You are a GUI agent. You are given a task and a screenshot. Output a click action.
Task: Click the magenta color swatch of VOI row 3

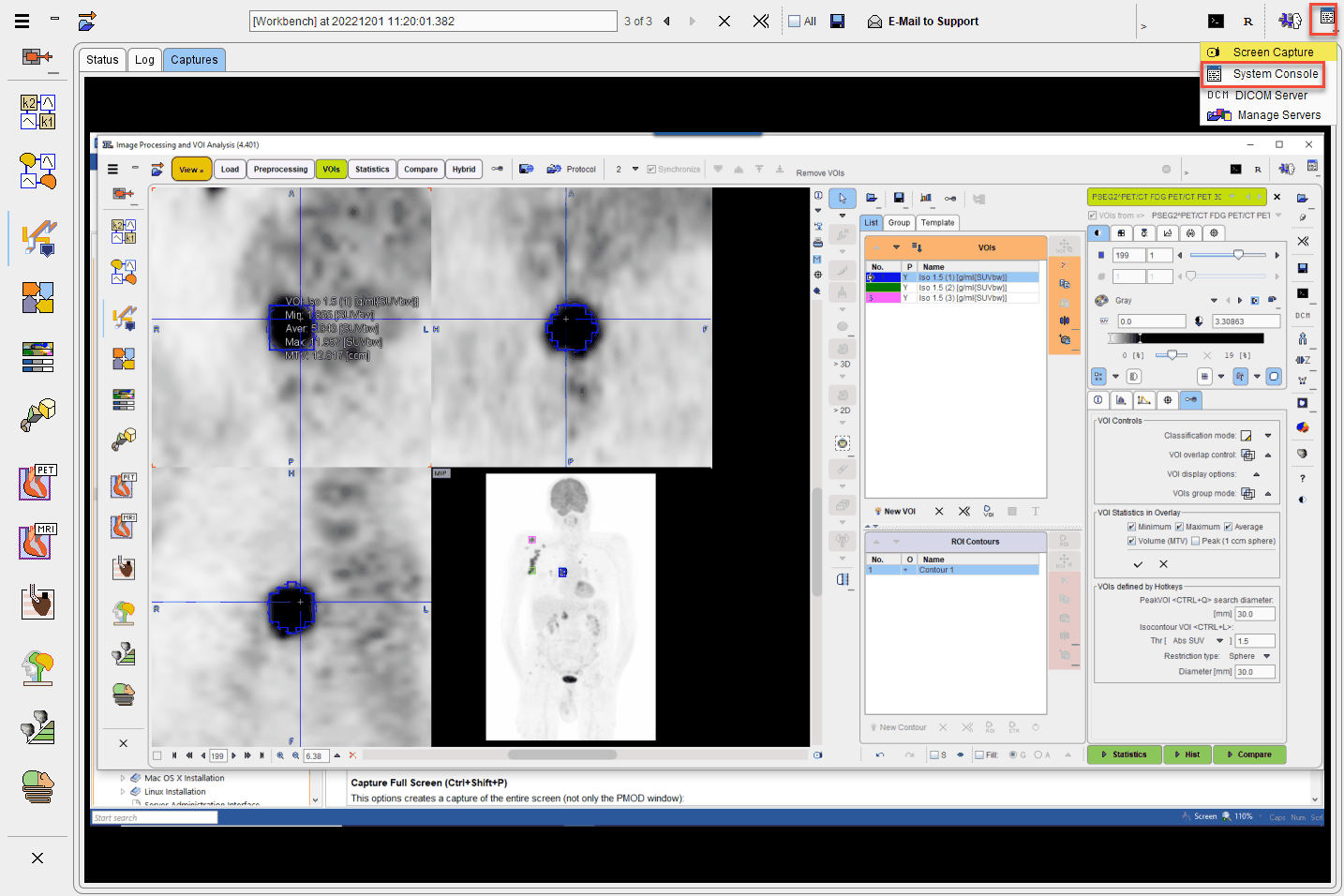tap(883, 298)
